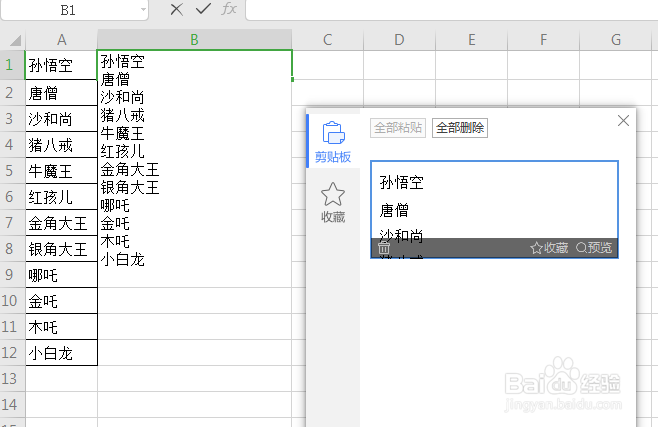This screenshot has height=427, width=658.
Task: Confirm the cell entry with checkmark icon
Action: point(203,9)
